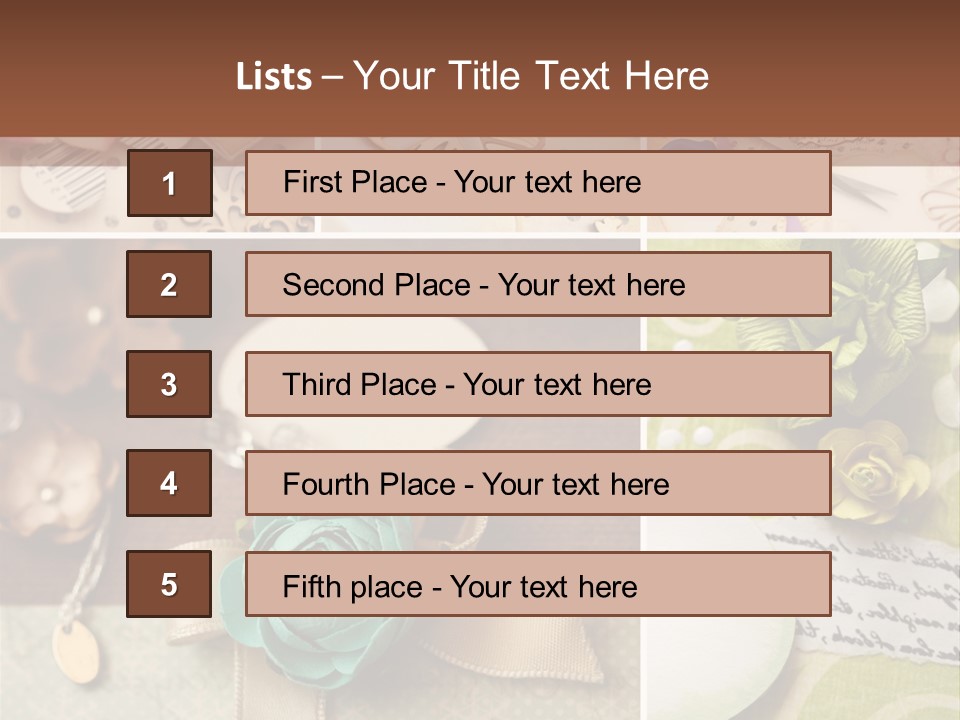Image resolution: width=960 pixels, height=720 pixels.
Task: Click the bold "Lists" word in title
Action: pos(273,77)
